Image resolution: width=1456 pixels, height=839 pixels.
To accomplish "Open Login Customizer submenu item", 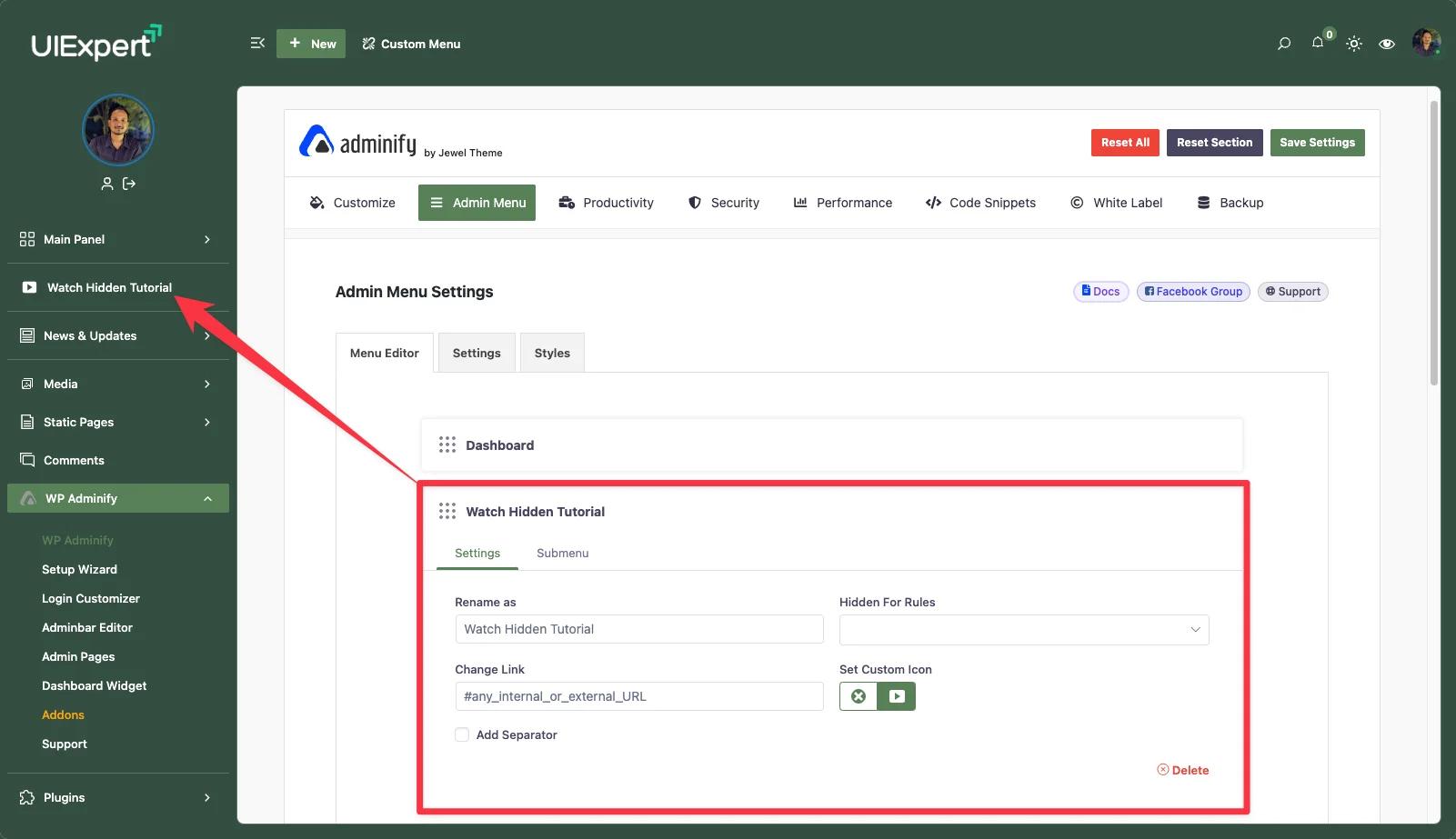I will pos(91,598).
